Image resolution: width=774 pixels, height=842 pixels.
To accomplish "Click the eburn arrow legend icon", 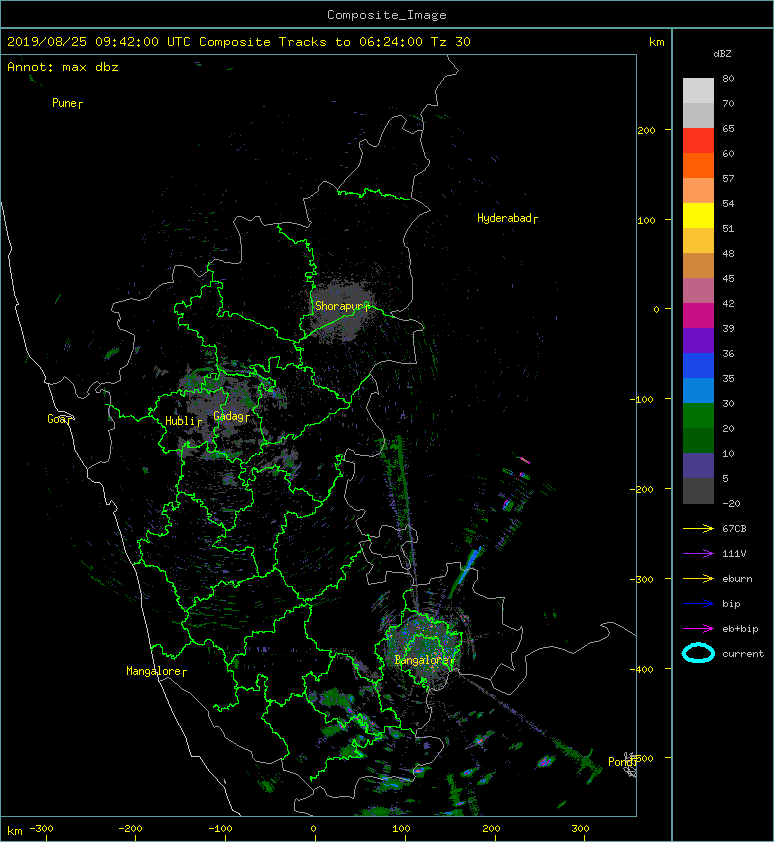I will [x=698, y=579].
